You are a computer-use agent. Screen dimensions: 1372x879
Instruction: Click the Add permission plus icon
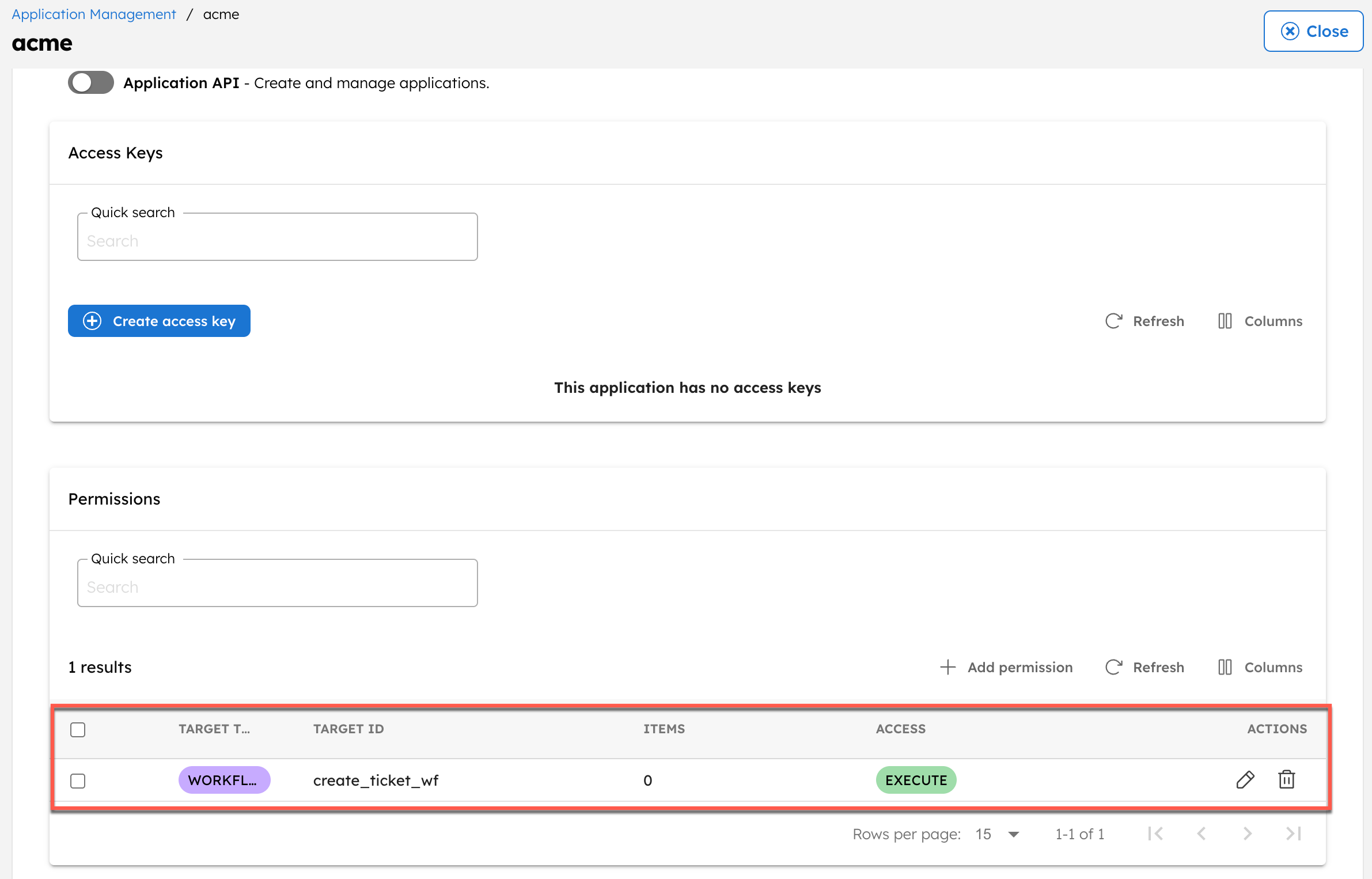click(947, 667)
